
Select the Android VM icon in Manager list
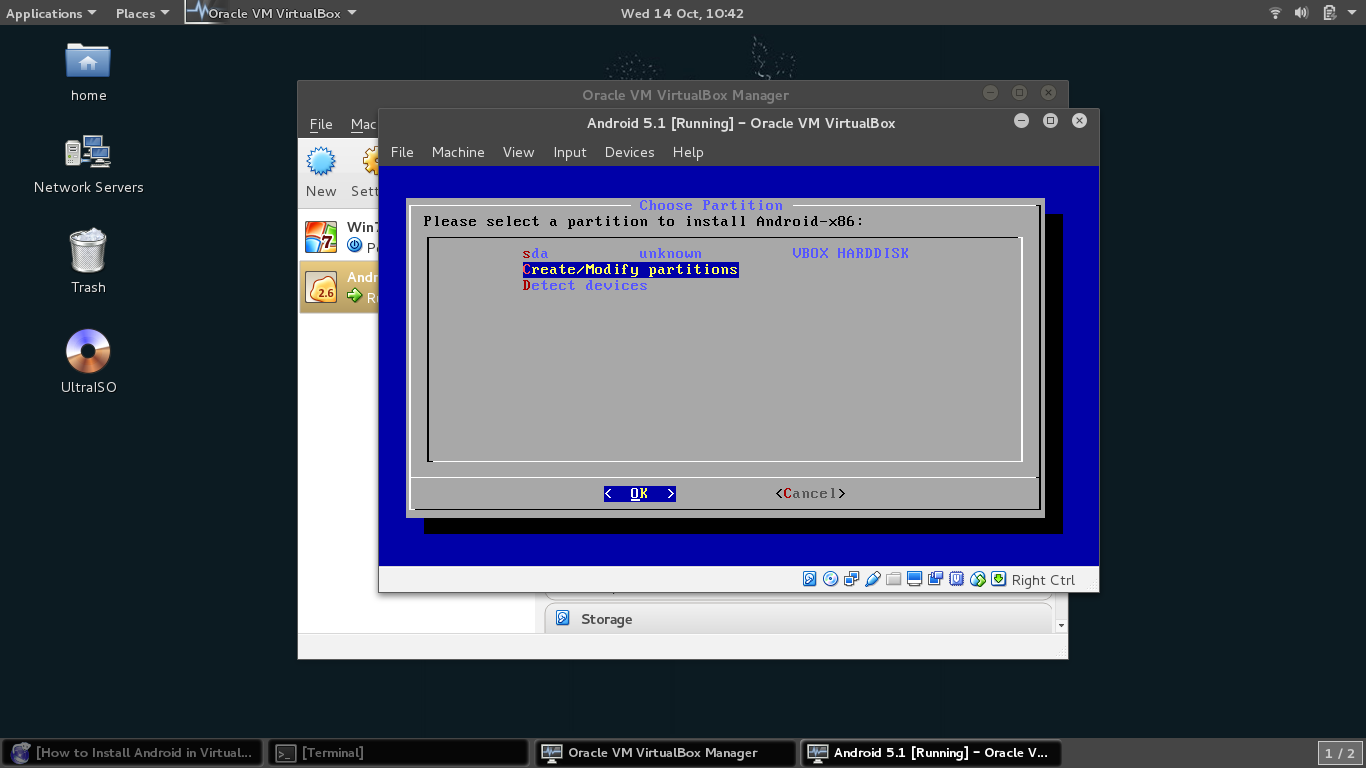pos(321,287)
